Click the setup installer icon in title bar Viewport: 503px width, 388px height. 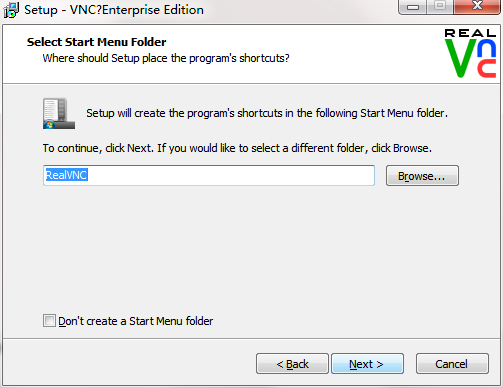pyautogui.click(x=11, y=10)
